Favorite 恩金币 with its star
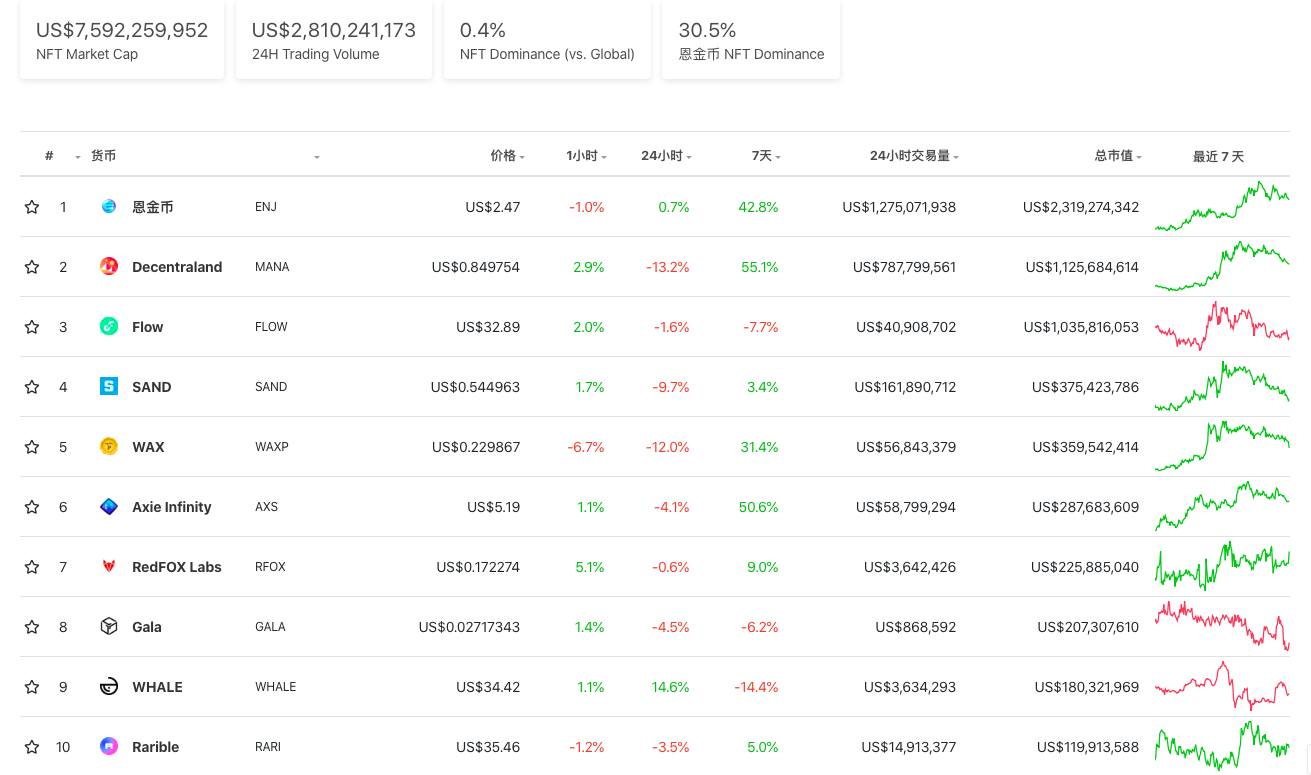The height and width of the screenshot is (775, 1311). (x=32, y=207)
